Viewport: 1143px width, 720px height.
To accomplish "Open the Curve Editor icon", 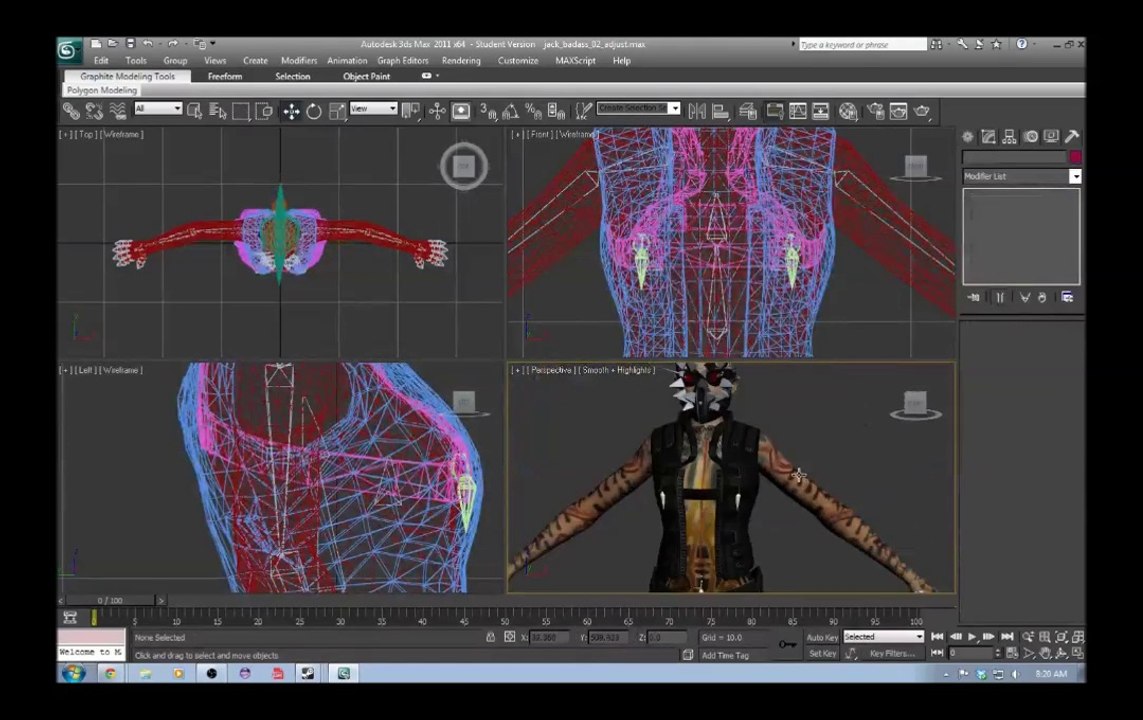I will point(797,111).
